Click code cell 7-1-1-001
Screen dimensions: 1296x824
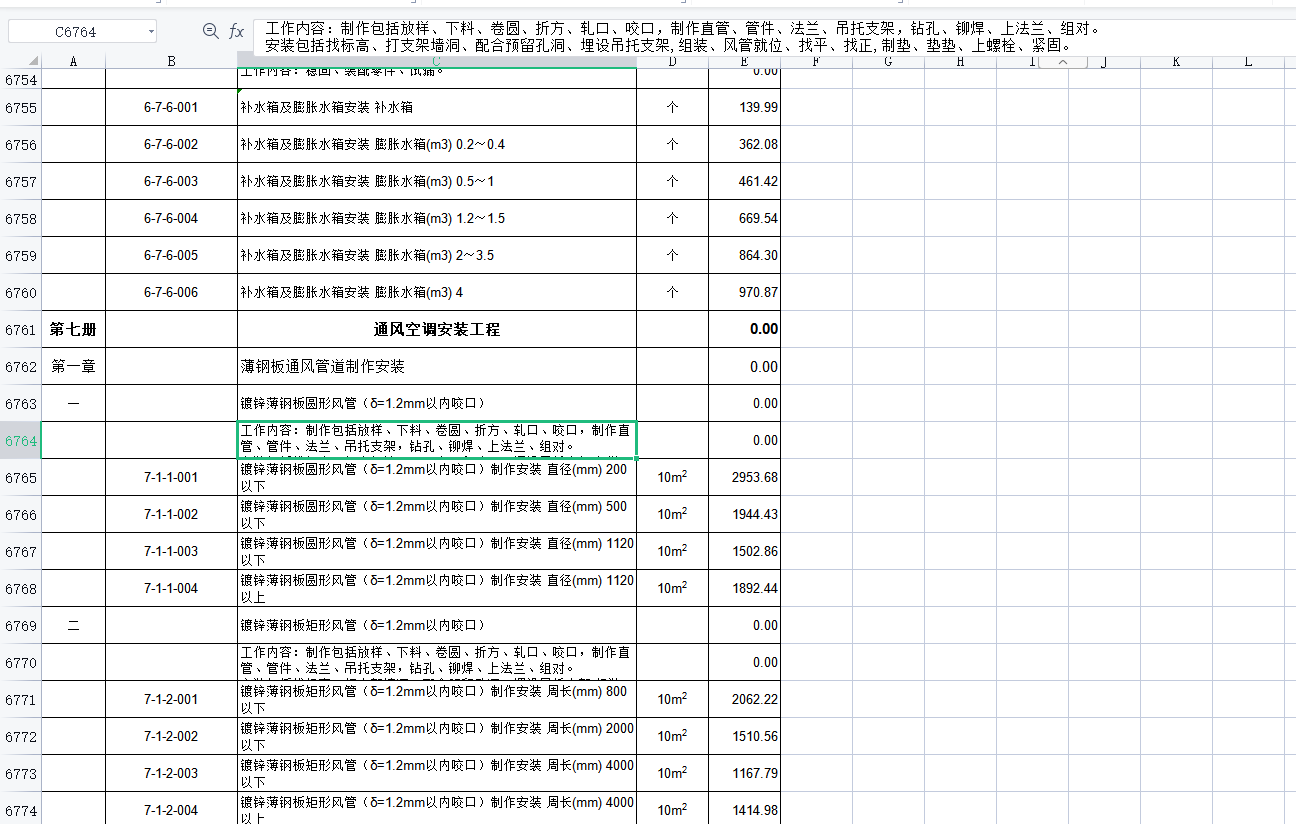171,477
